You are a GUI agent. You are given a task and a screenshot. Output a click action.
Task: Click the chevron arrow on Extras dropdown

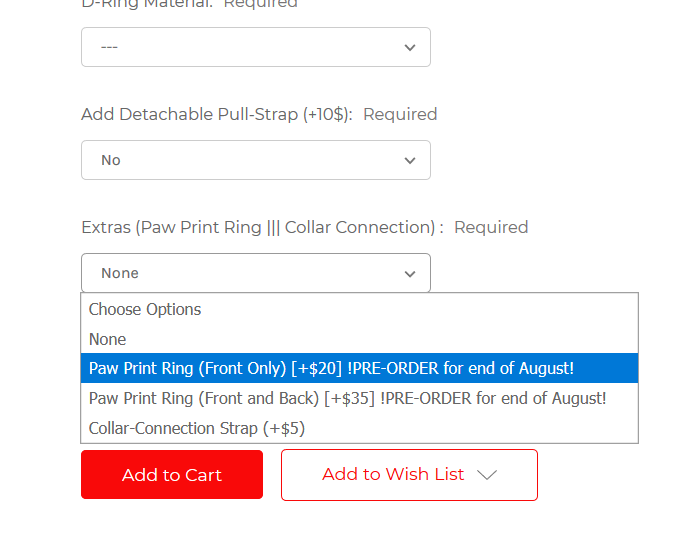(x=410, y=274)
